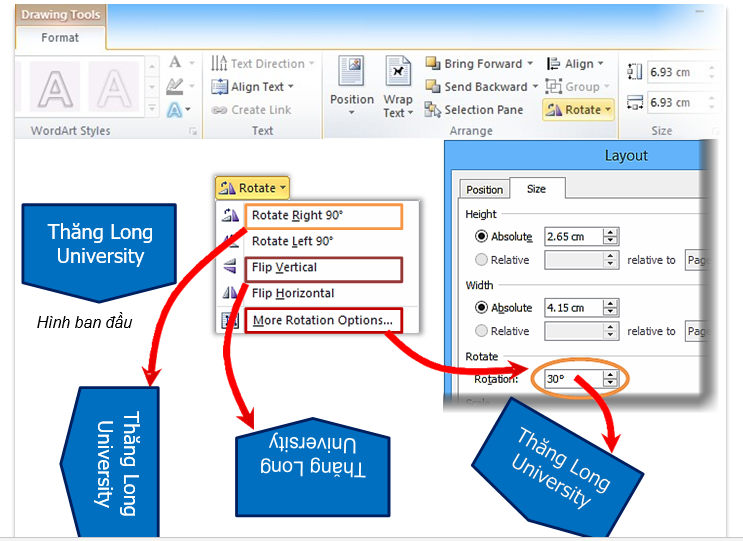The height and width of the screenshot is (541, 743).
Task: Select Relative radio button under Height
Action: (481, 260)
